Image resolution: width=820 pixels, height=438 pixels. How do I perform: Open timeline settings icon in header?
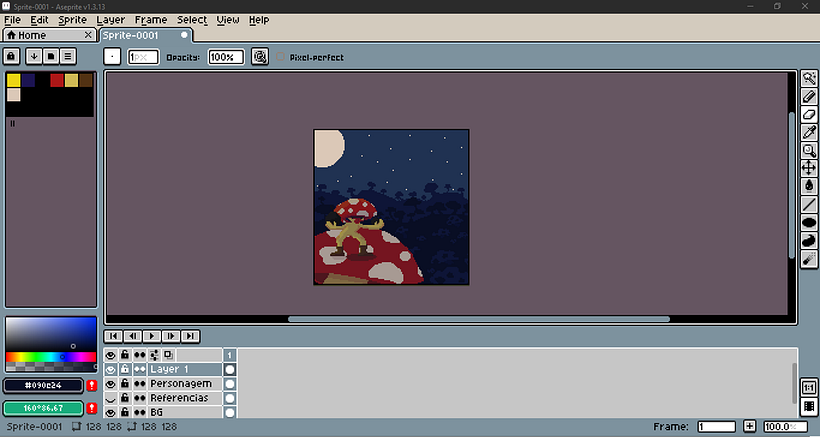pos(154,355)
